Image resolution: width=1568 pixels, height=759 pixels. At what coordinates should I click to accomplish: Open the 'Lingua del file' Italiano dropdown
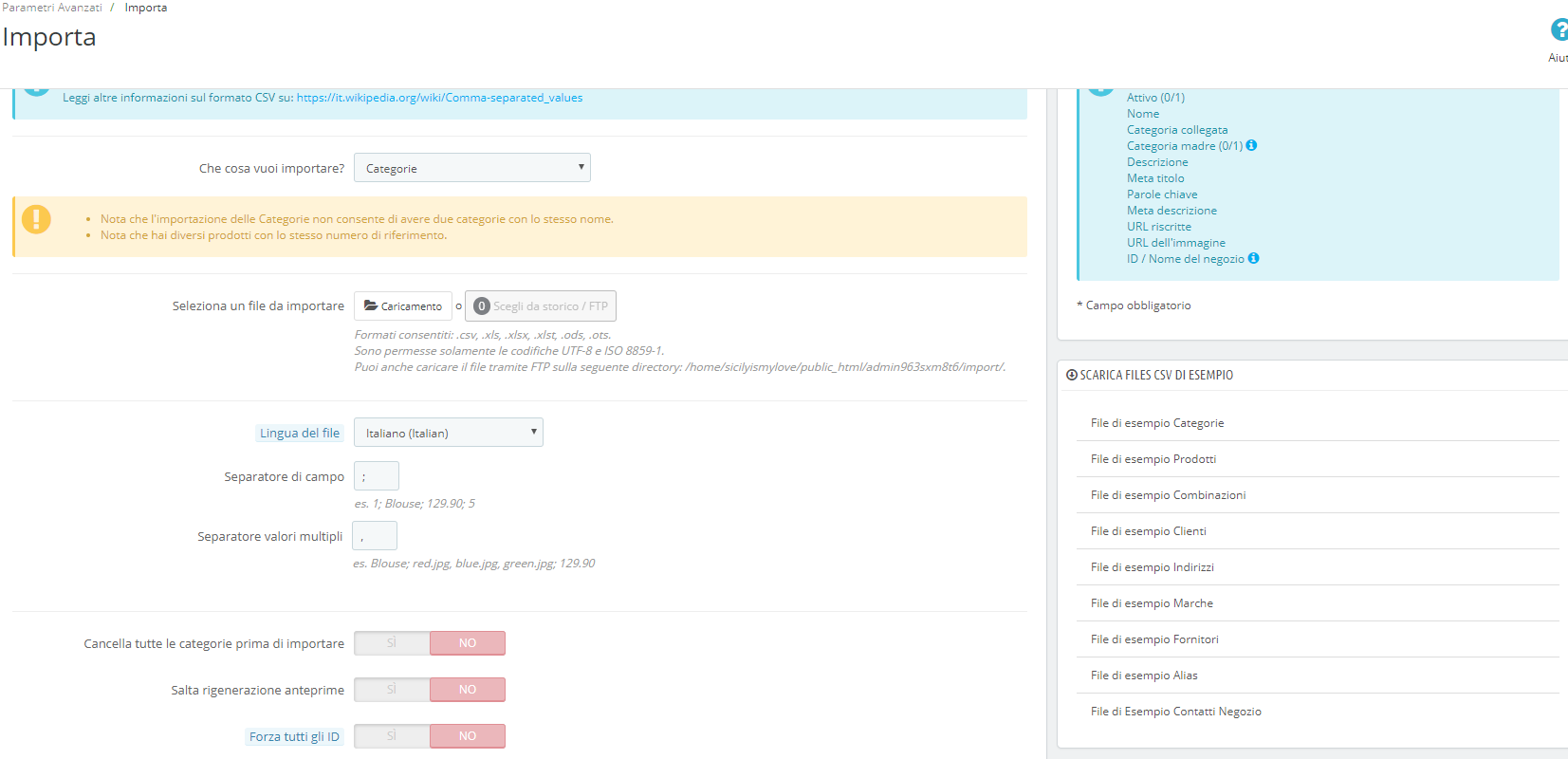pos(449,433)
